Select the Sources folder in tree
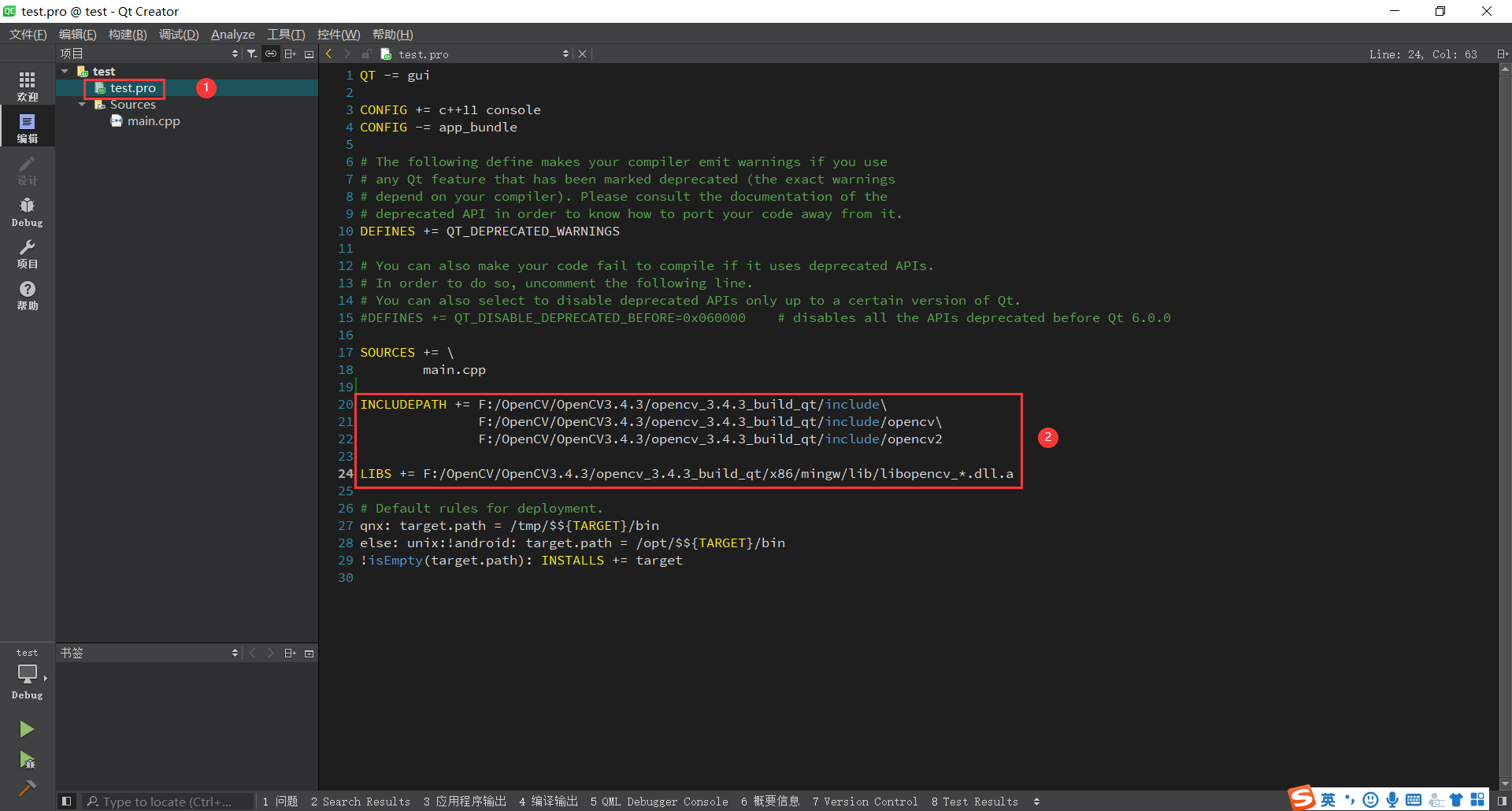 [132, 104]
